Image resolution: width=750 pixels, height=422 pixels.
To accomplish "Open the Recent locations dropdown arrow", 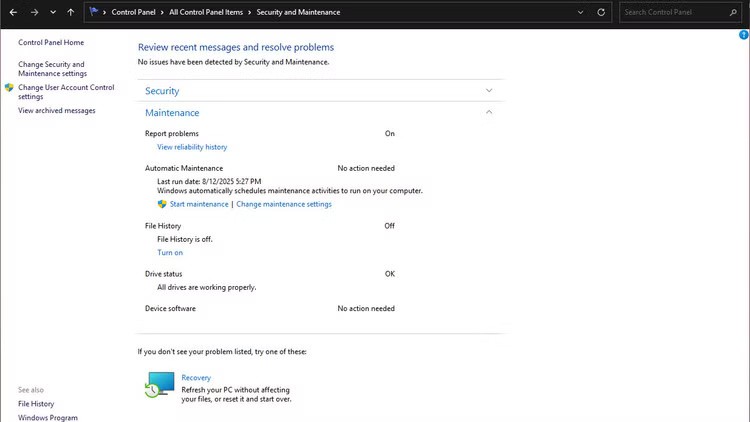I will pos(52,12).
